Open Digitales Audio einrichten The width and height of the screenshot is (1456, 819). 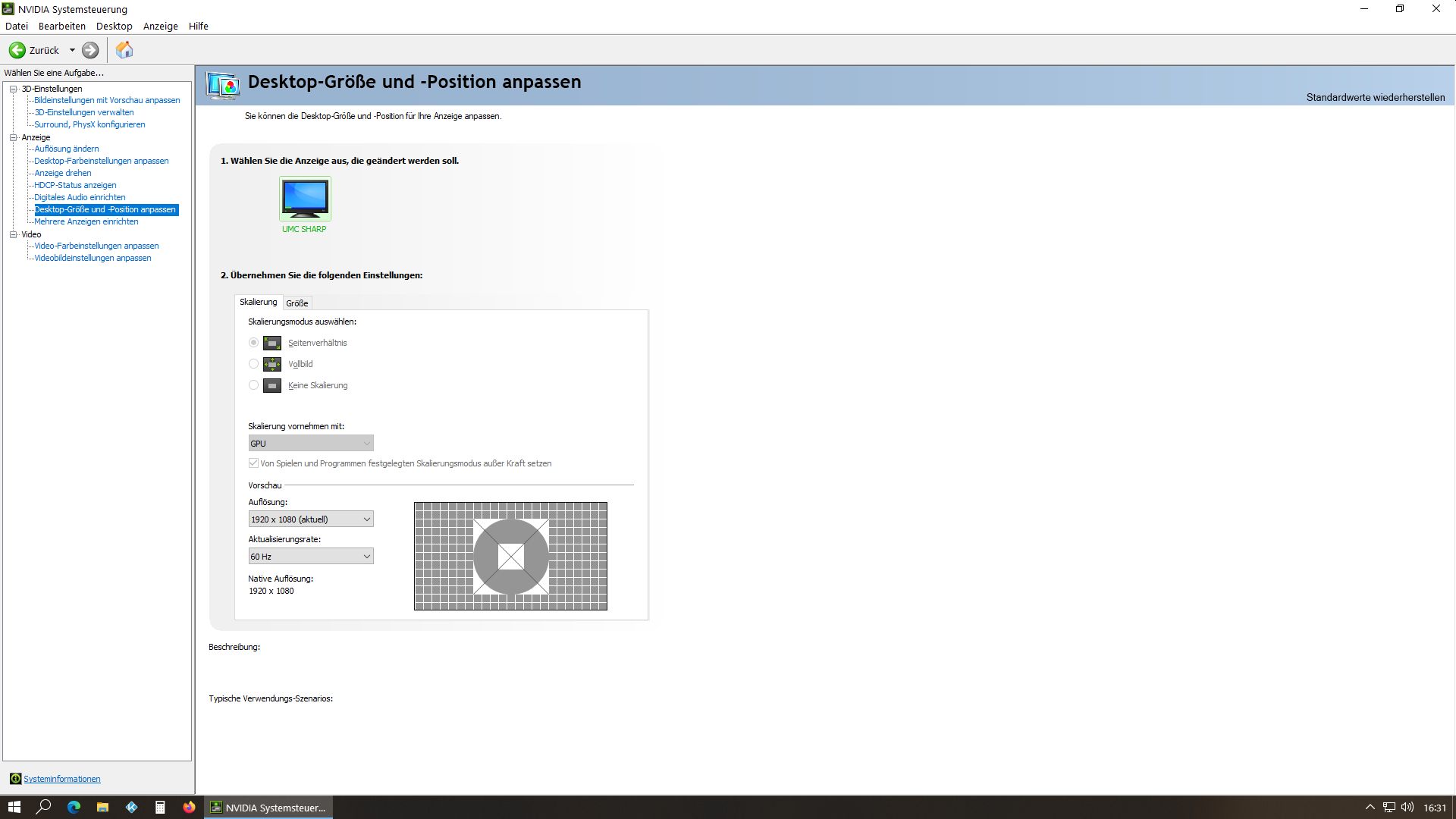(80, 197)
